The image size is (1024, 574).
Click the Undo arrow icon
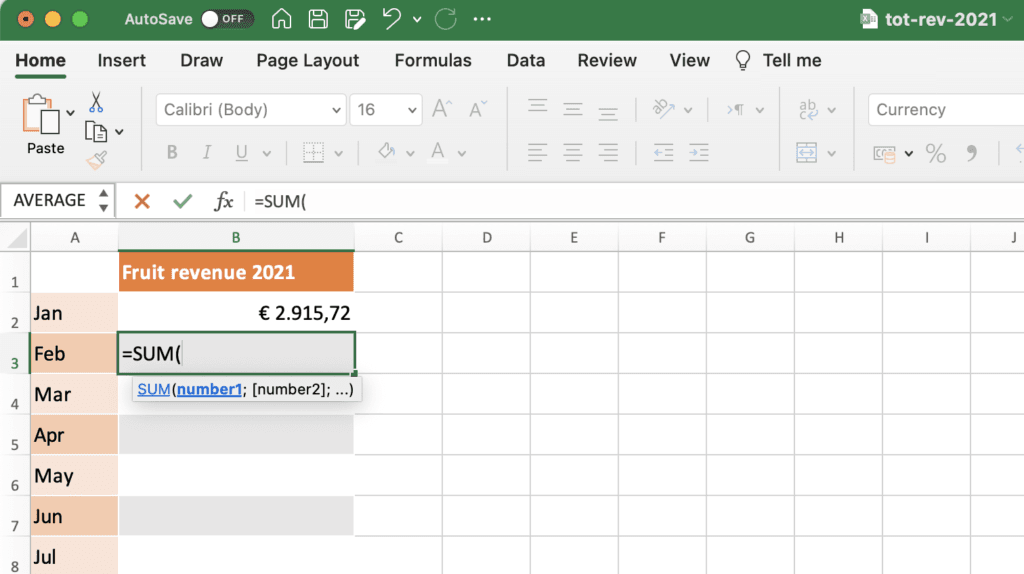[x=391, y=19]
